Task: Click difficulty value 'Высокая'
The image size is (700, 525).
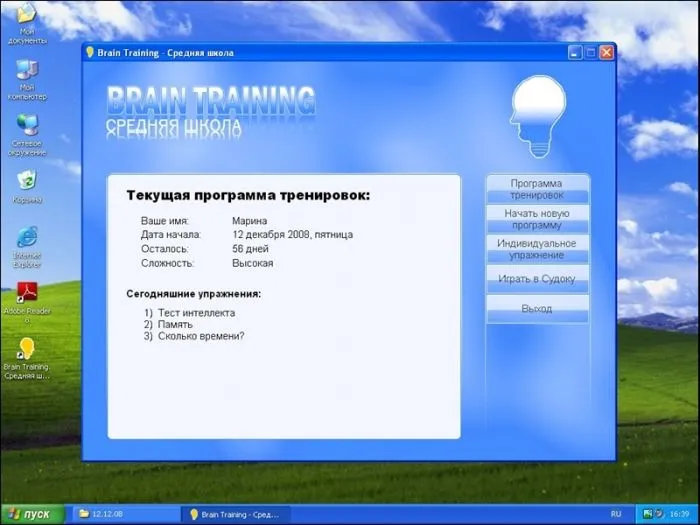Action: (x=253, y=263)
